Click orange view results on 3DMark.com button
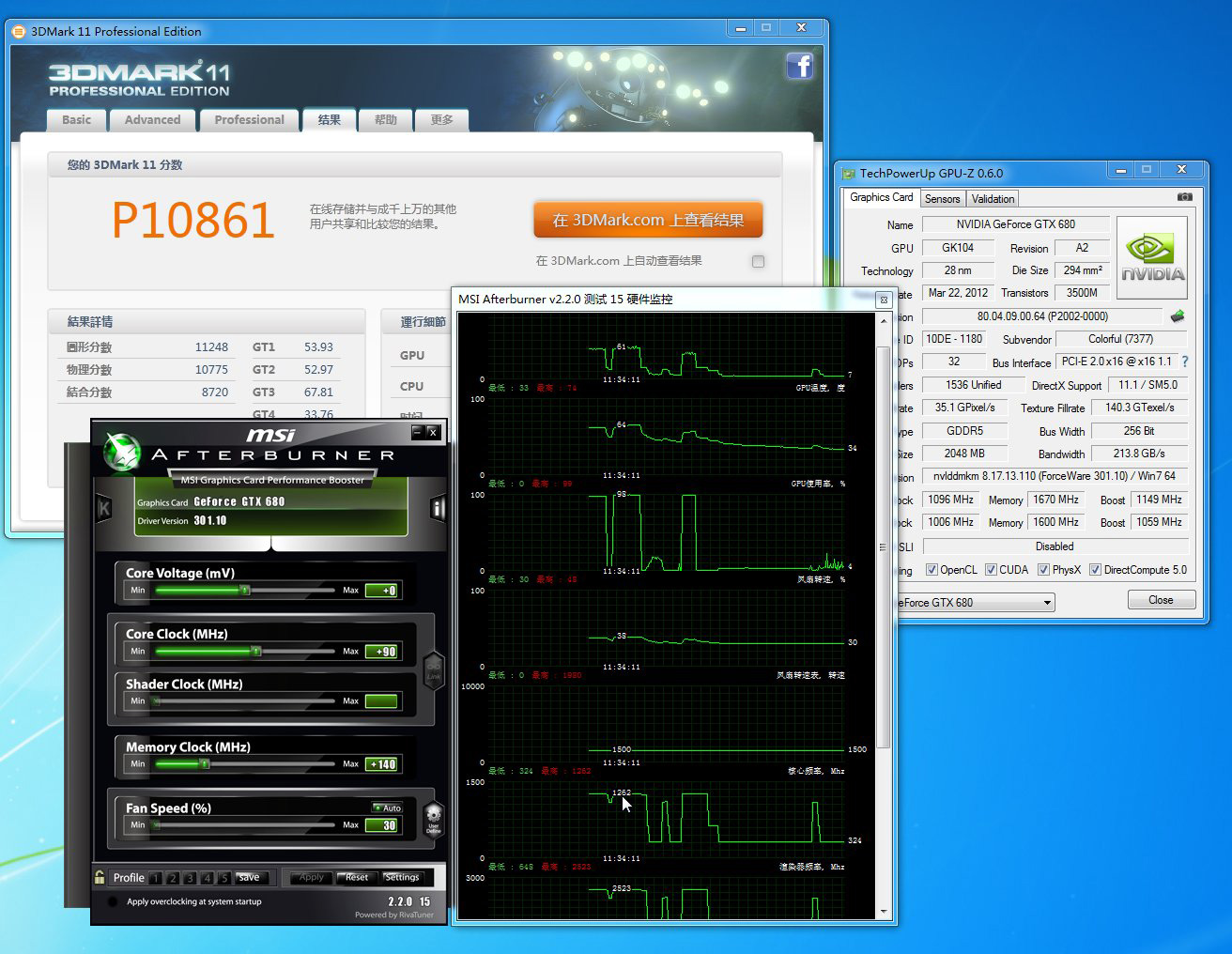The image size is (1232, 954). 648,221
